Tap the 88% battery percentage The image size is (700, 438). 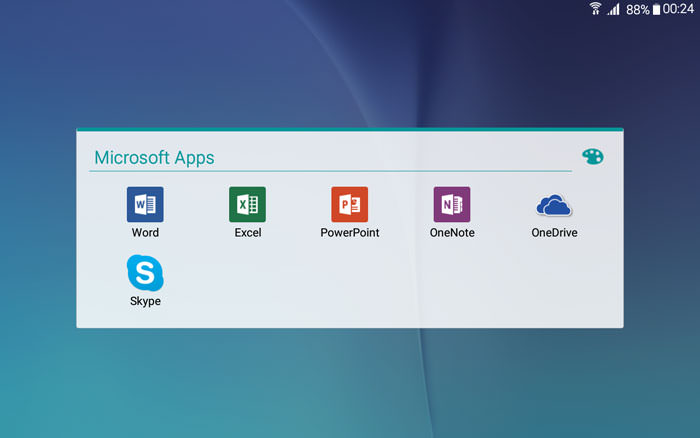tap(638, 9)
